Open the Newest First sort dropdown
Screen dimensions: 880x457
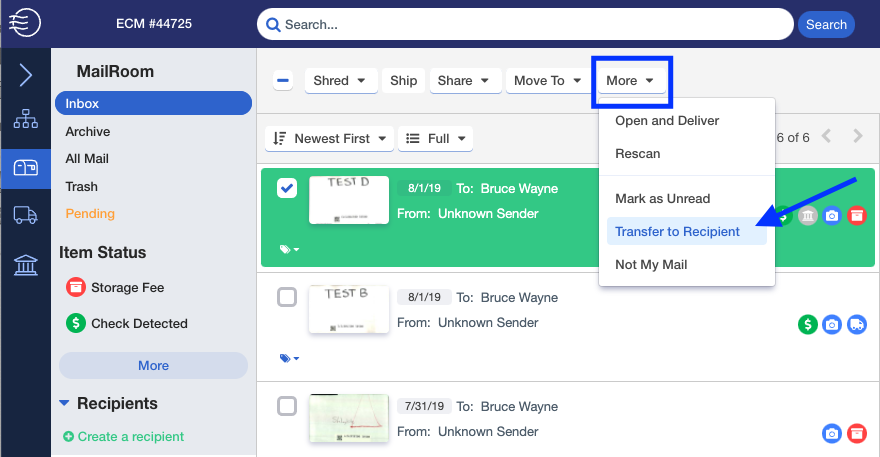point(329,139)
